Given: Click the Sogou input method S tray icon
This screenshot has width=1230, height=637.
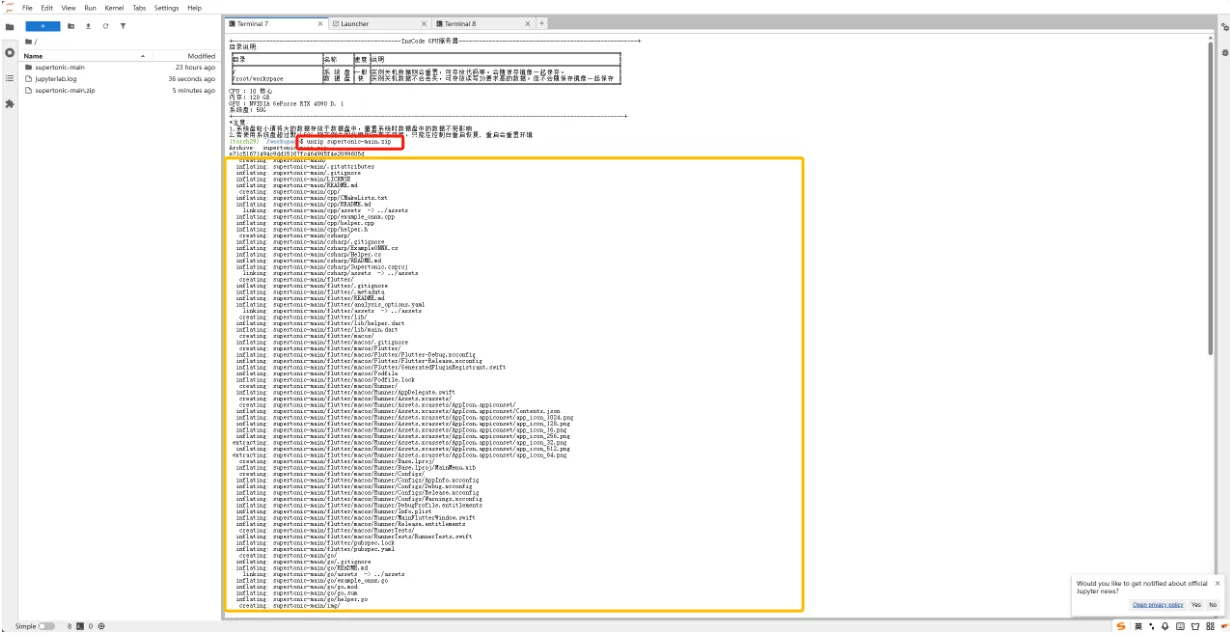Looking at the screenshot, I should [x=1121, y=626].
